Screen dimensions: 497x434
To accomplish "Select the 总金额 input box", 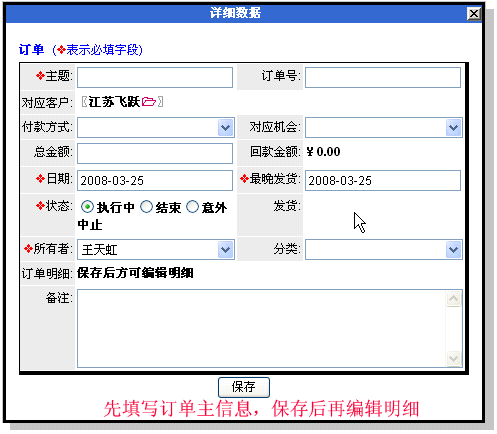I will tap(155, 153).
